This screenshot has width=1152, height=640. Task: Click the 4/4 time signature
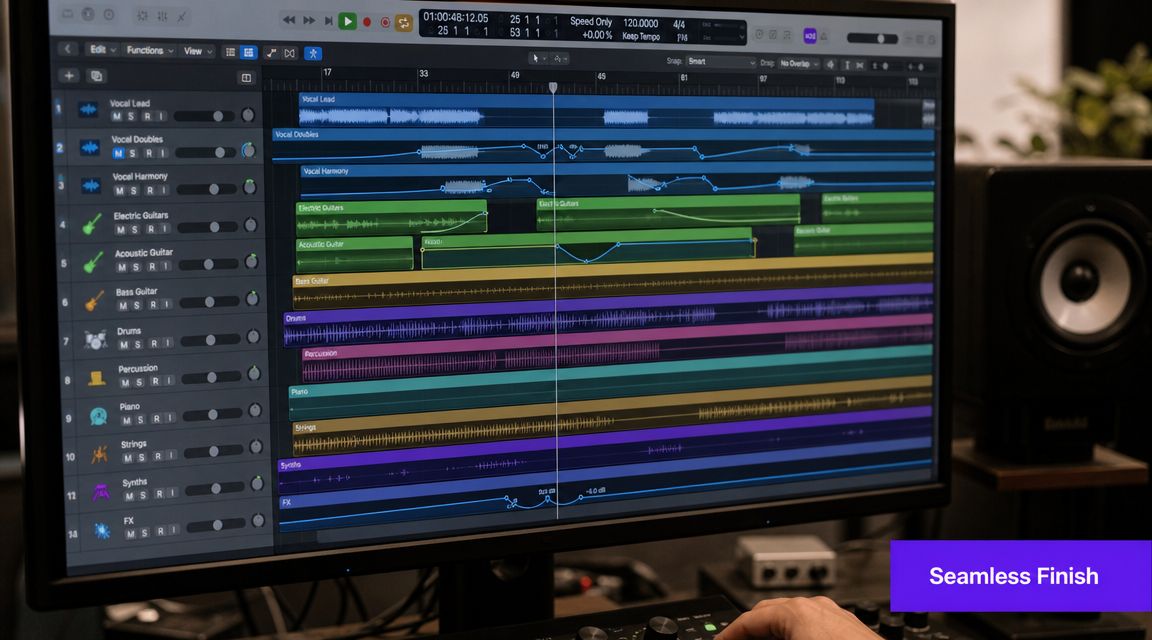tap(679, 24)
